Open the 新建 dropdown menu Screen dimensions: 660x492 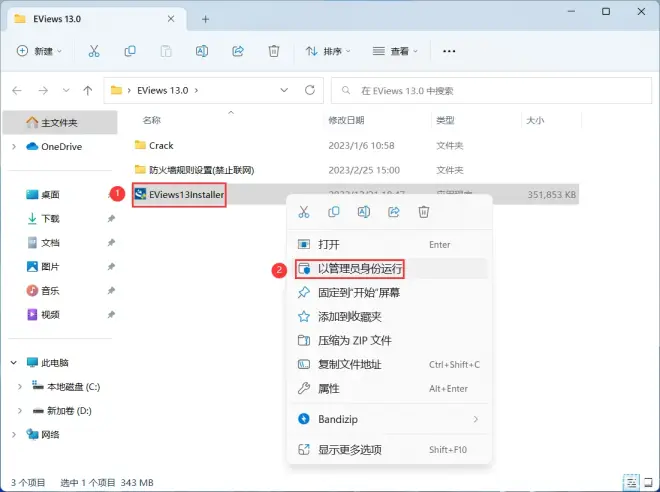(39, 51)
